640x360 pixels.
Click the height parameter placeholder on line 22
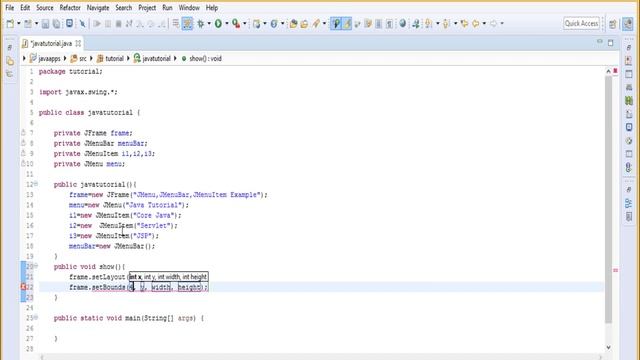click(x=189, y=287)
